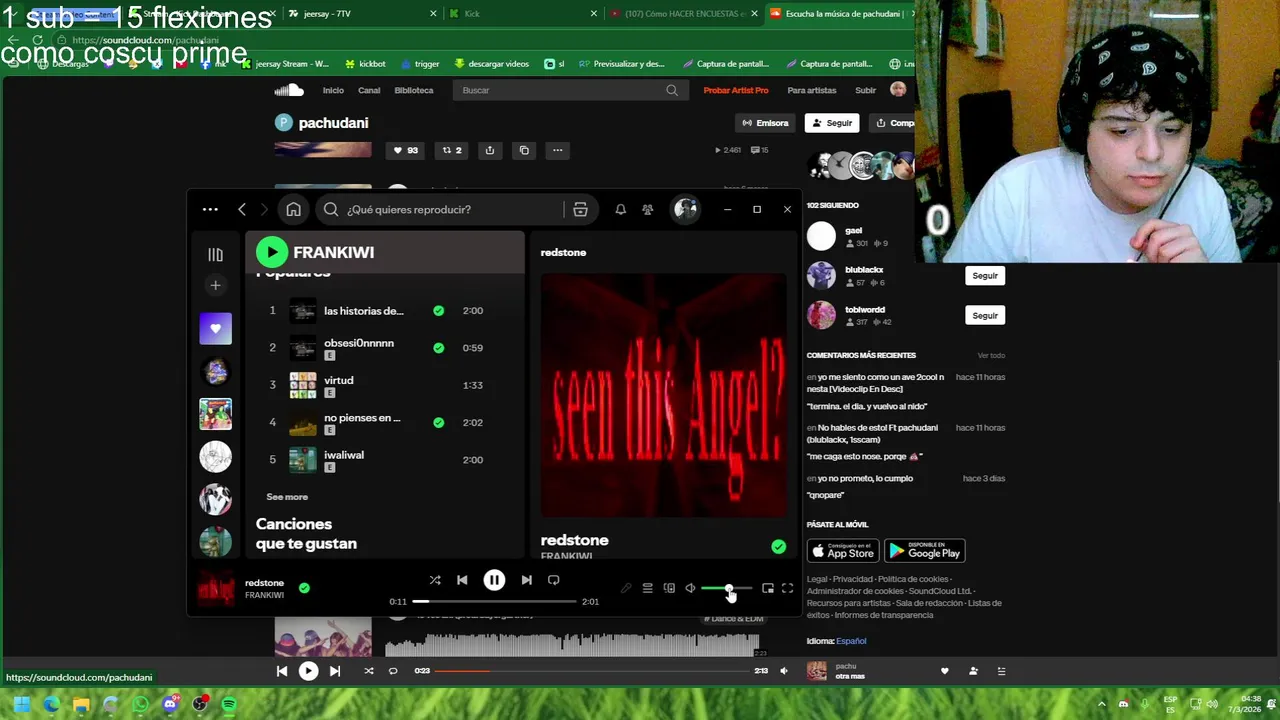Toggle saved check beside redstone in now-playing panel
1280x720 pixels.
(778, 547)
